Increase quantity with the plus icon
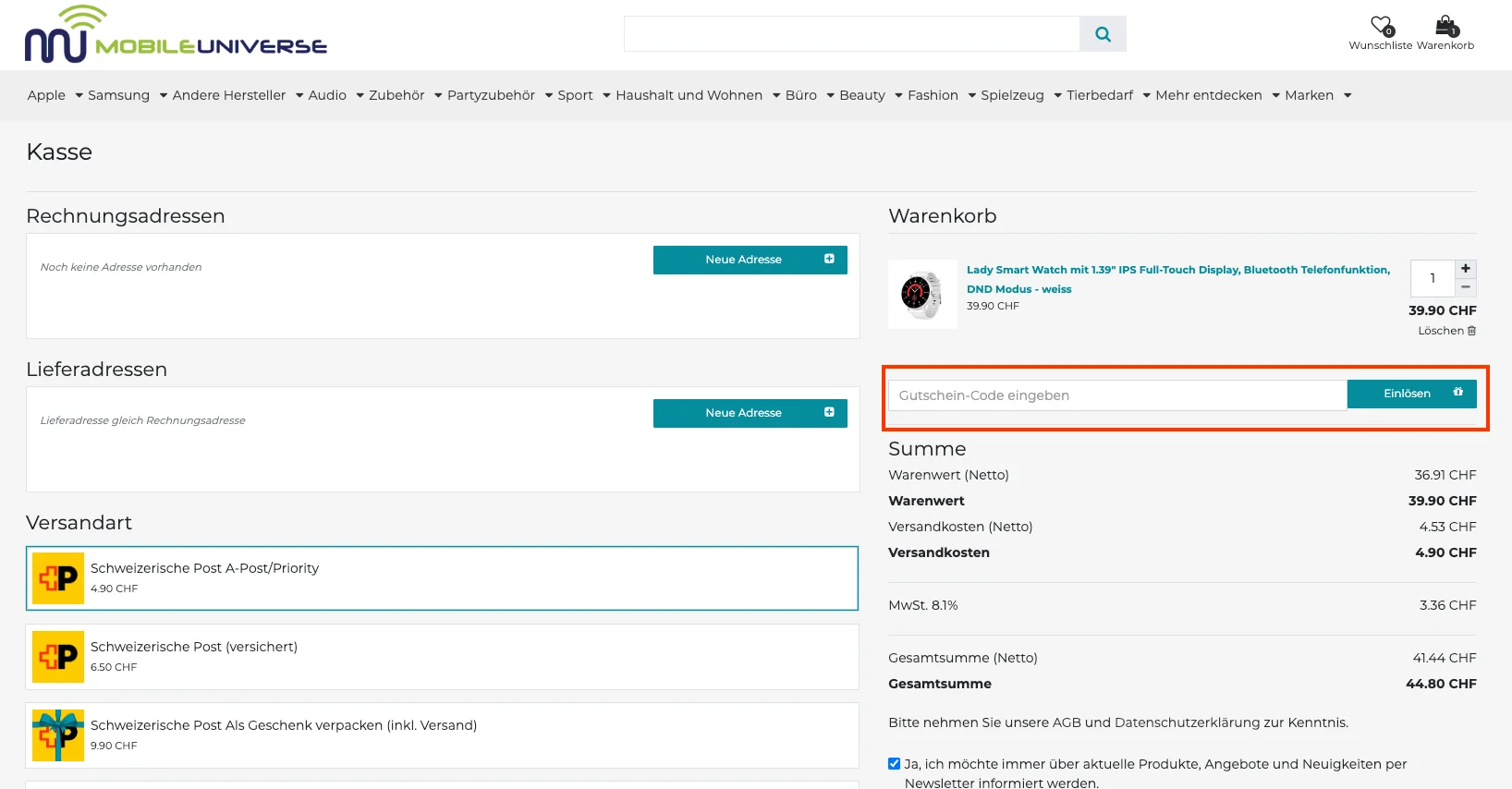The height and width of the screenshot is (789, 1512). click(x=1466, y=269)
